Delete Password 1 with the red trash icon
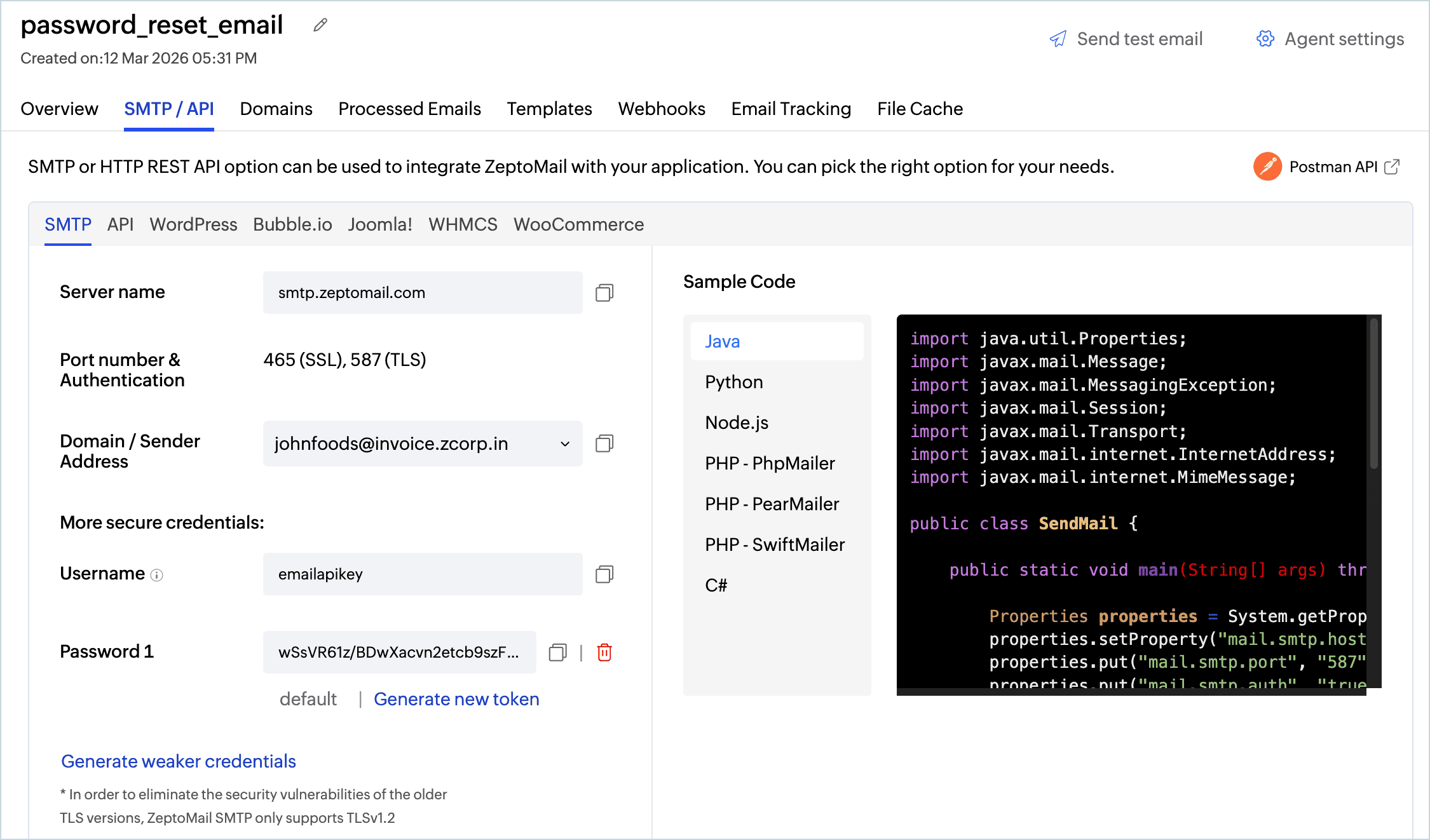The image size is (1430, 840). tap(604, 652)
